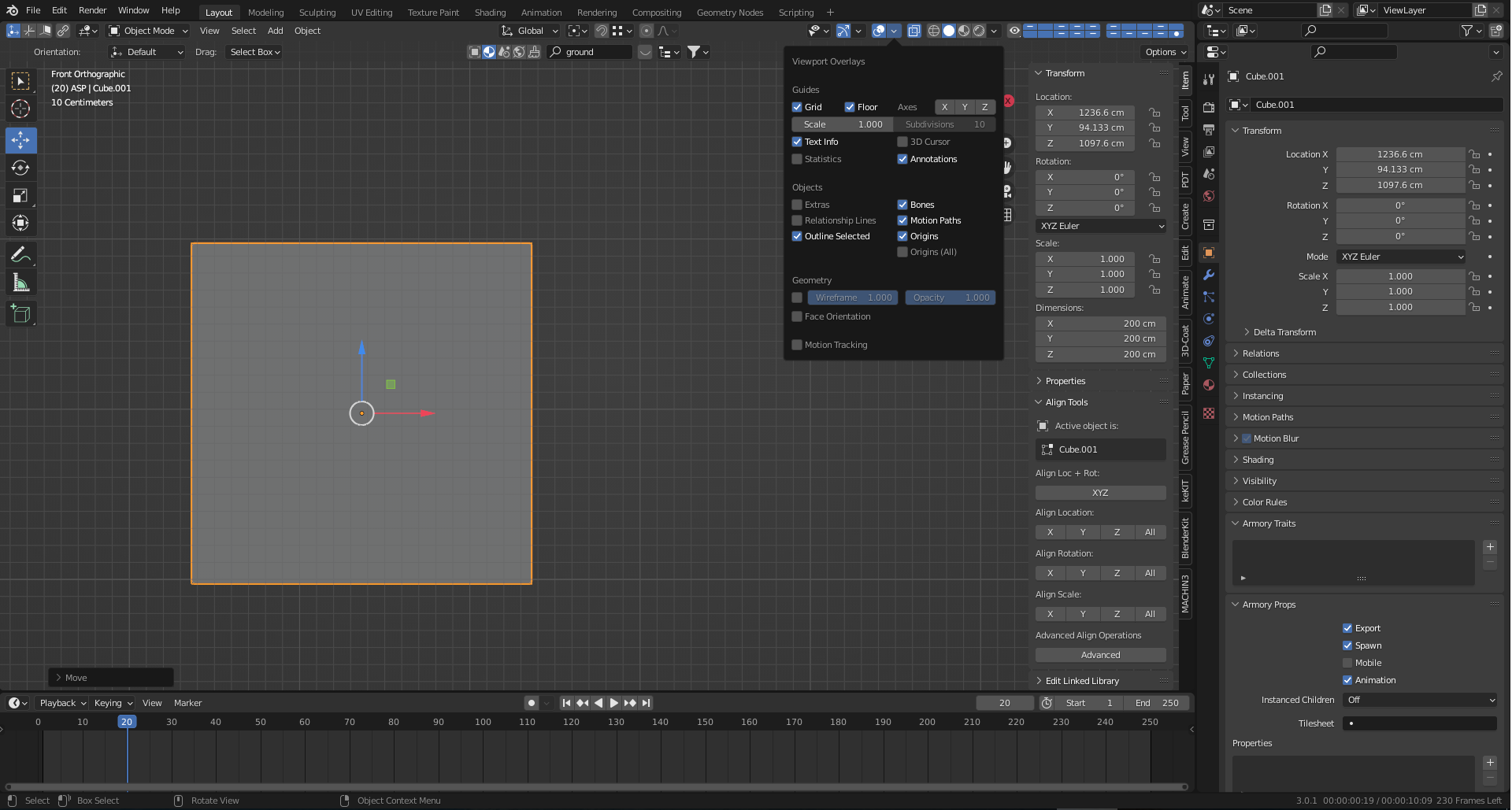1512x810 pixels.
Task: Click frame 100 on the timeline
Action: click(x=483, y=722)
